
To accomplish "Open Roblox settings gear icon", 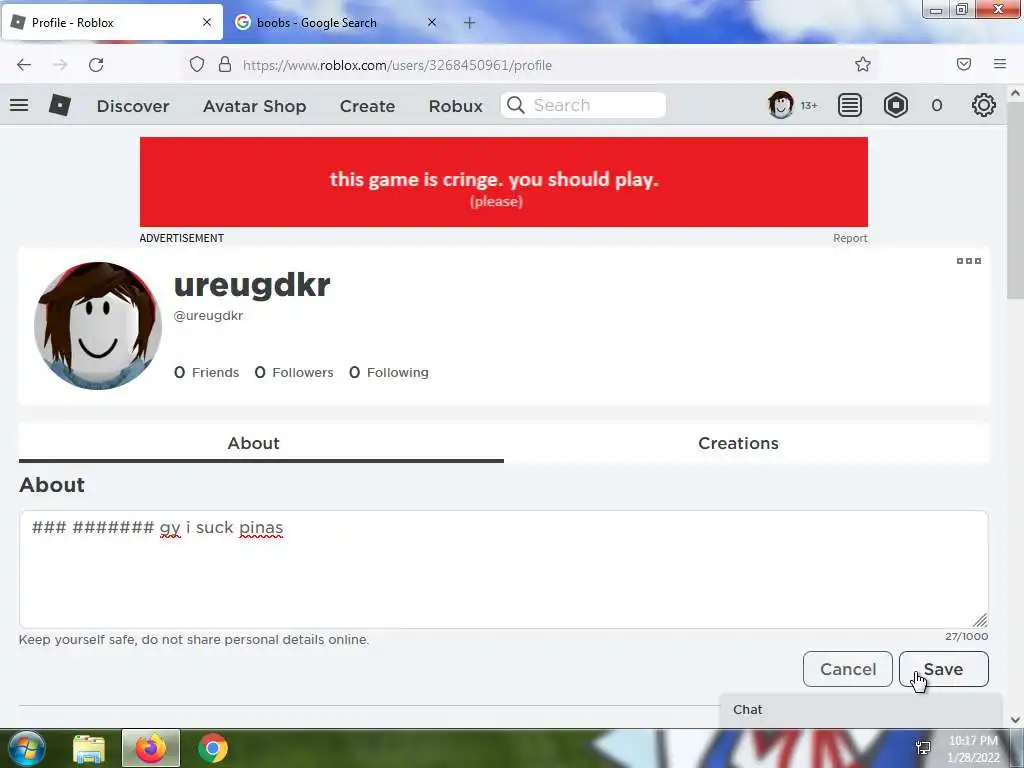I will [x=984, y=105].
